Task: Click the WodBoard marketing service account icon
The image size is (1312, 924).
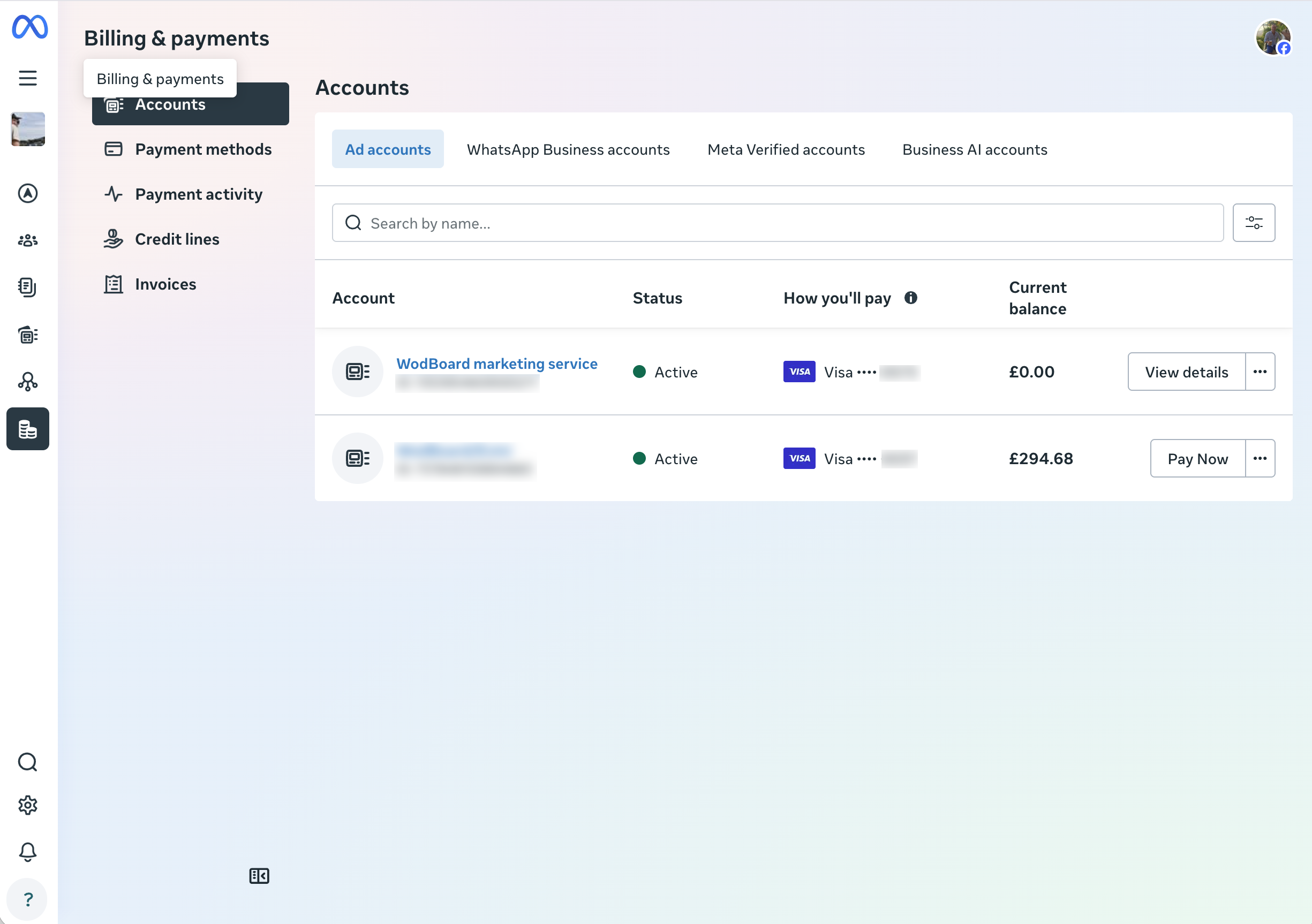Action: pyautogui.click(x=358, y=372)
